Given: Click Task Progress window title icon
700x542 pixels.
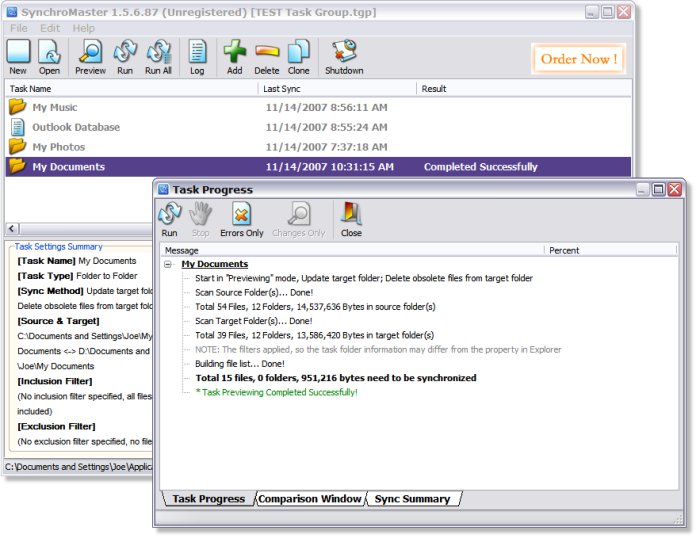Looking at the screenshot, I should 163,189.
